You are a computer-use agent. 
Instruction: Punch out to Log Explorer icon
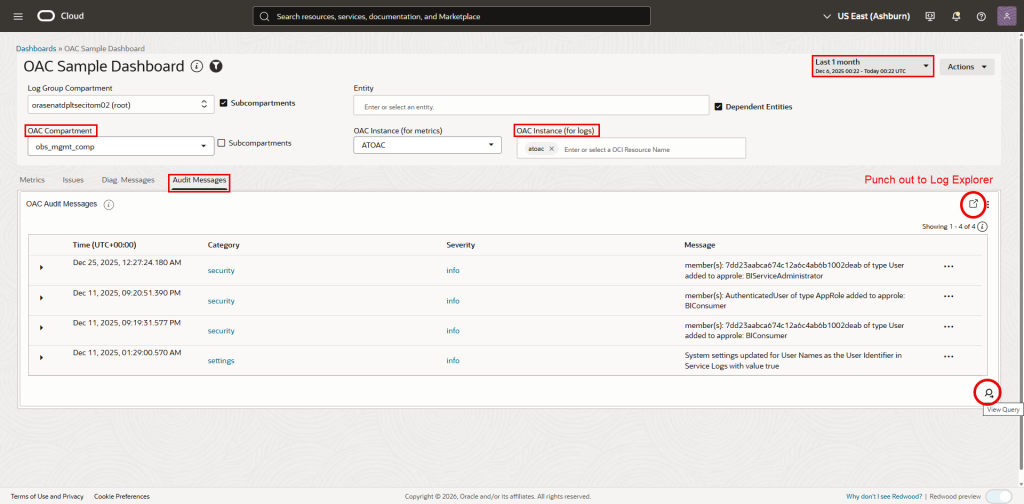[973, 204]
